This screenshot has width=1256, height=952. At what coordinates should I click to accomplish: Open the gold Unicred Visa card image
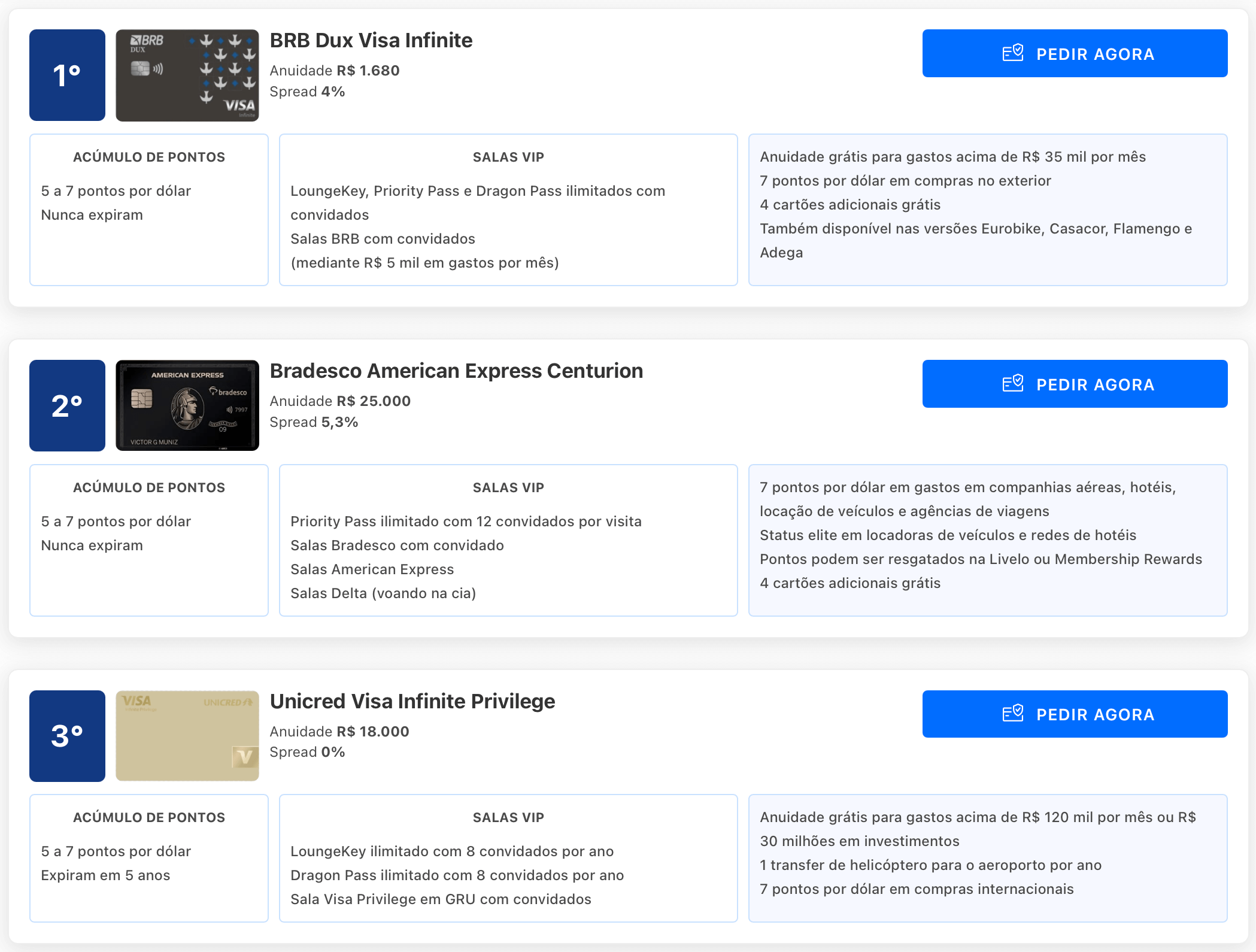[187, 736]
